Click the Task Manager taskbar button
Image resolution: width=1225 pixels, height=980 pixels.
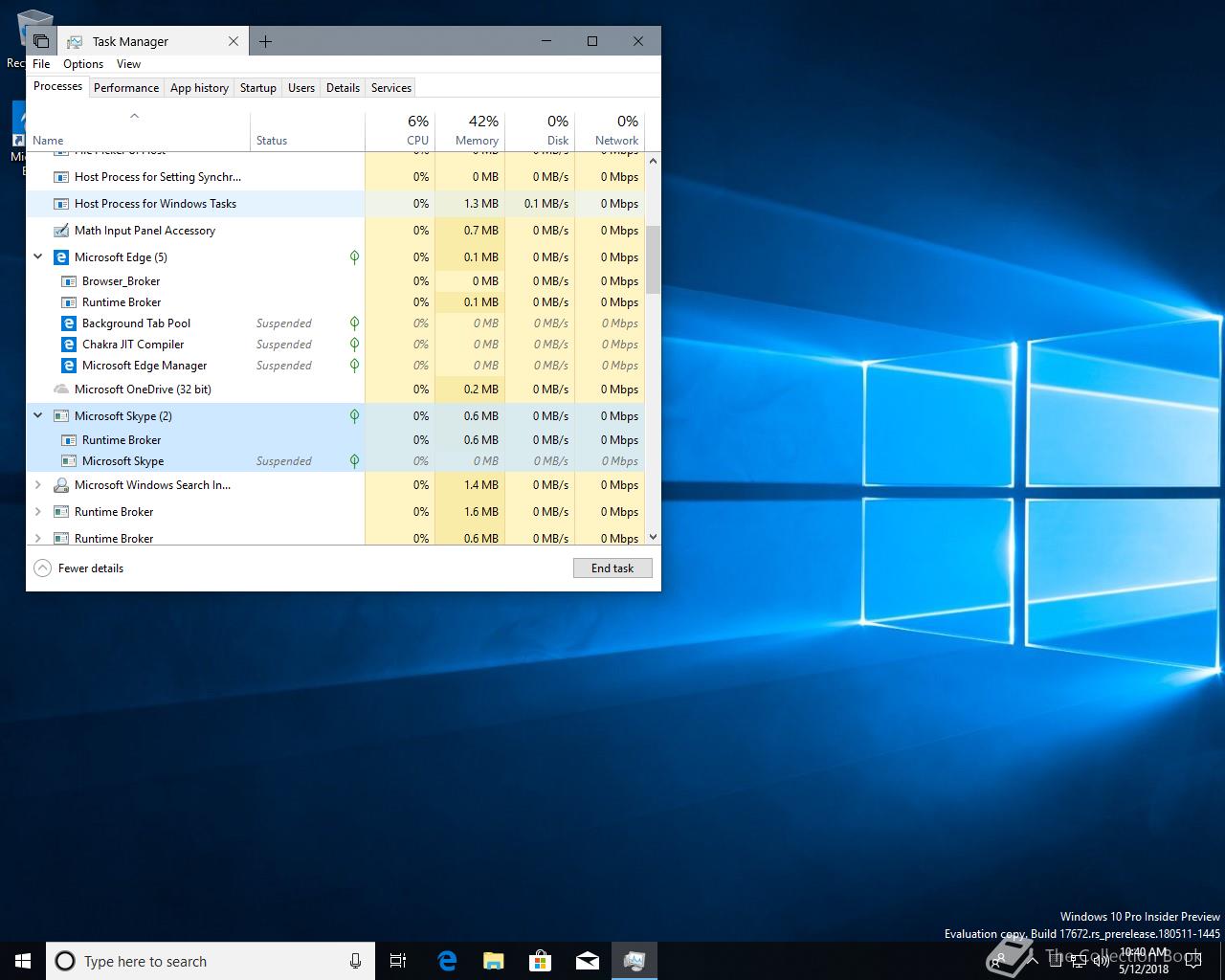point(634,961)
